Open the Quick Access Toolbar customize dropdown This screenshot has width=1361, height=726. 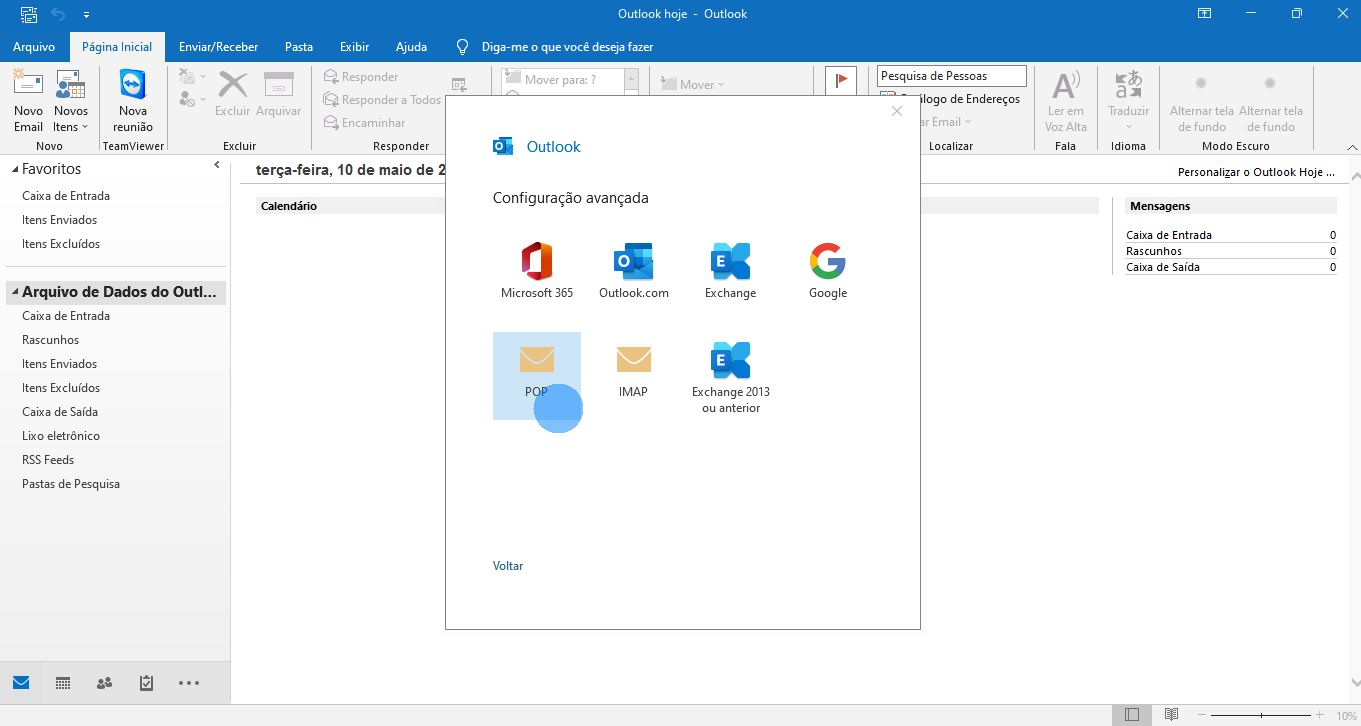pyautogui.click(x=86, y=15)
